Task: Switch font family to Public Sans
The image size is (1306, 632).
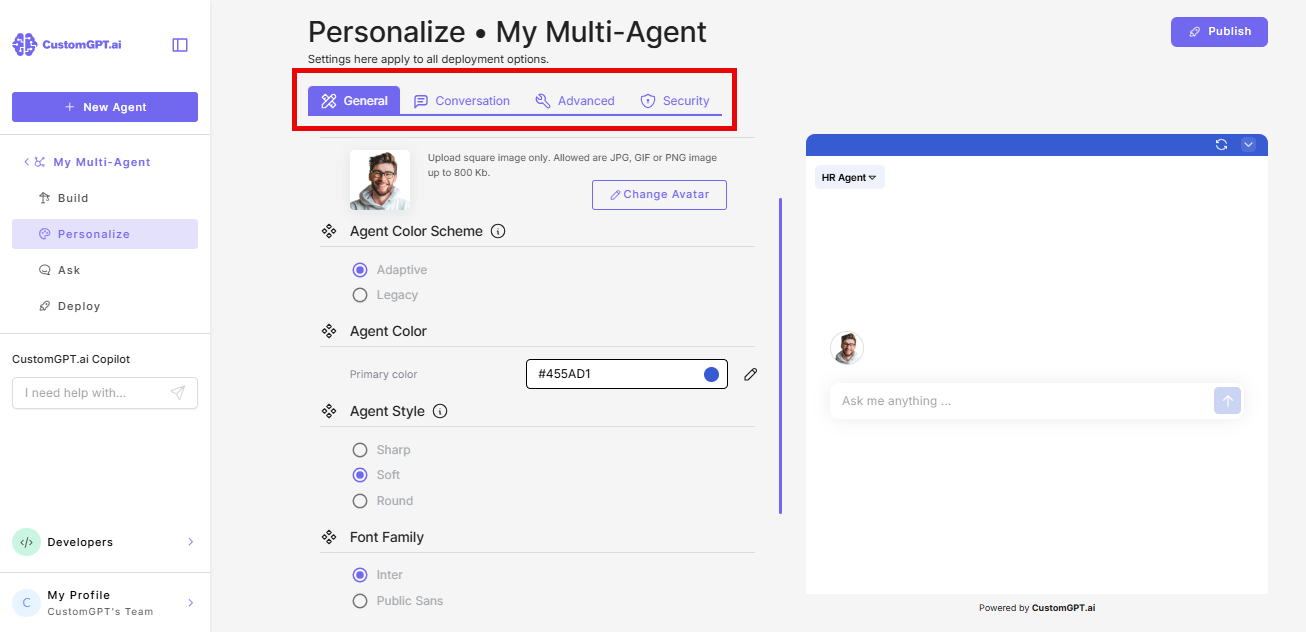Action: 360,600
